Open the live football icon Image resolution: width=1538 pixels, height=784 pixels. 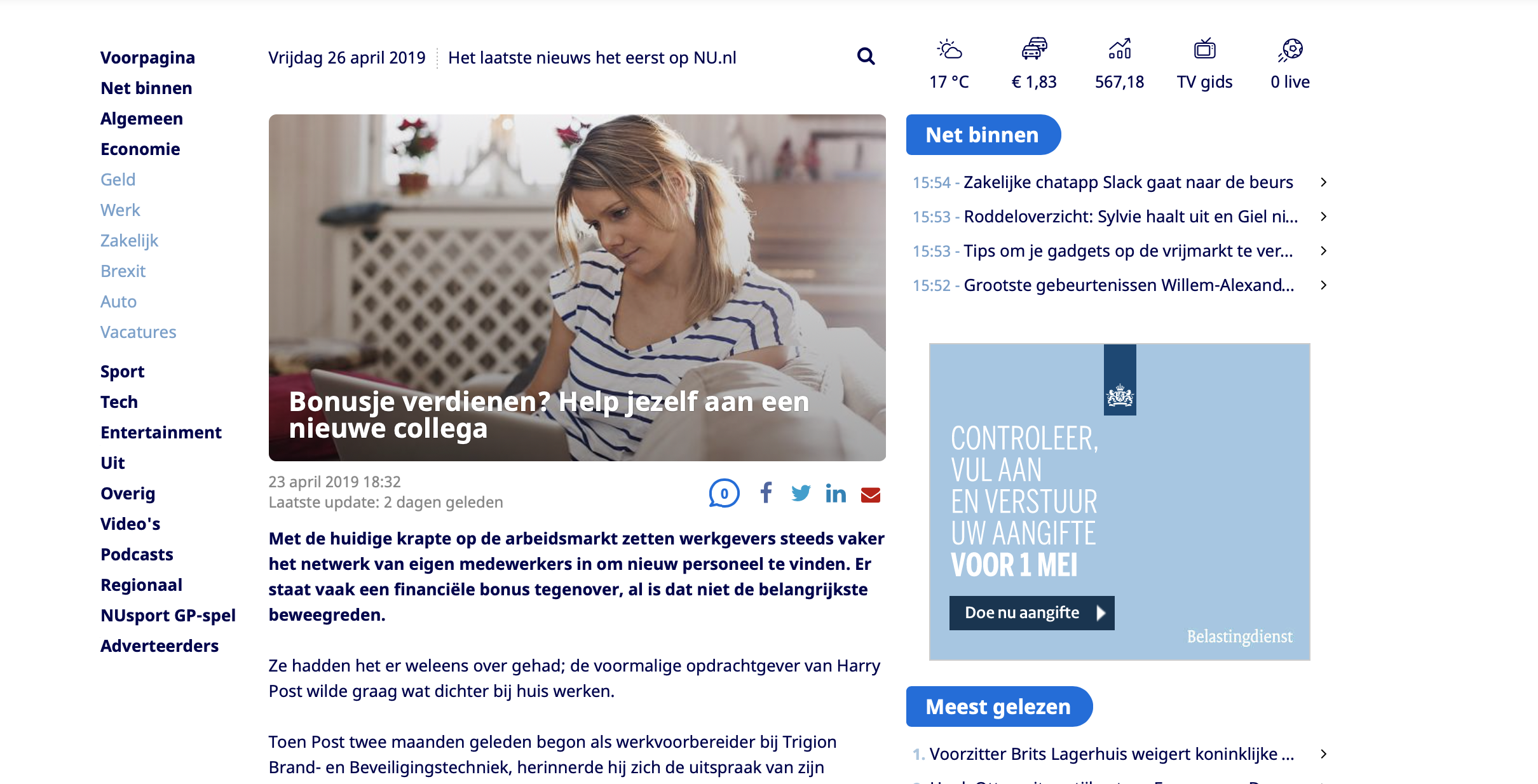(1290, 50)
